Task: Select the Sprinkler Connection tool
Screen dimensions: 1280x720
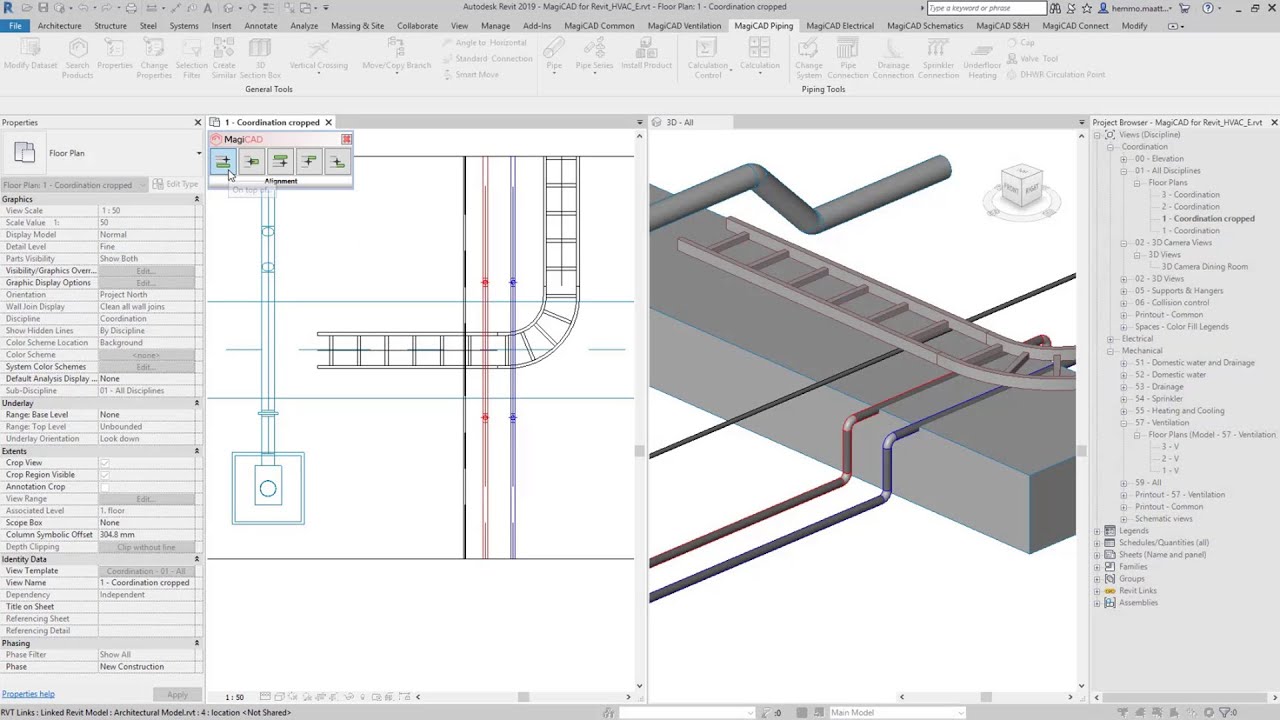Action: 938,58
